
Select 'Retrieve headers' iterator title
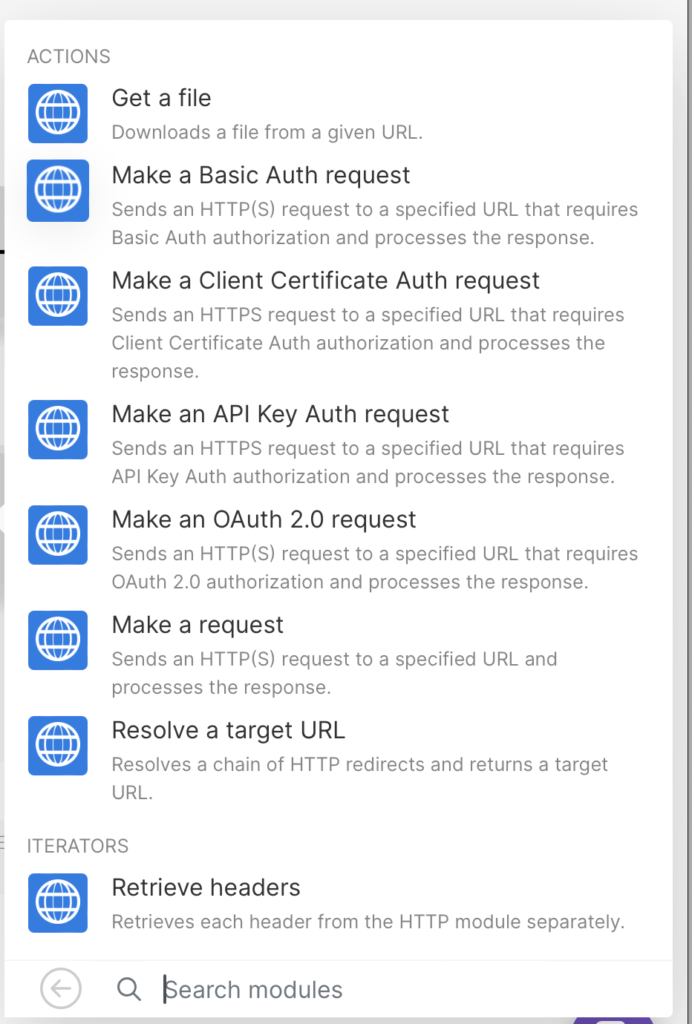coord(206,888)
